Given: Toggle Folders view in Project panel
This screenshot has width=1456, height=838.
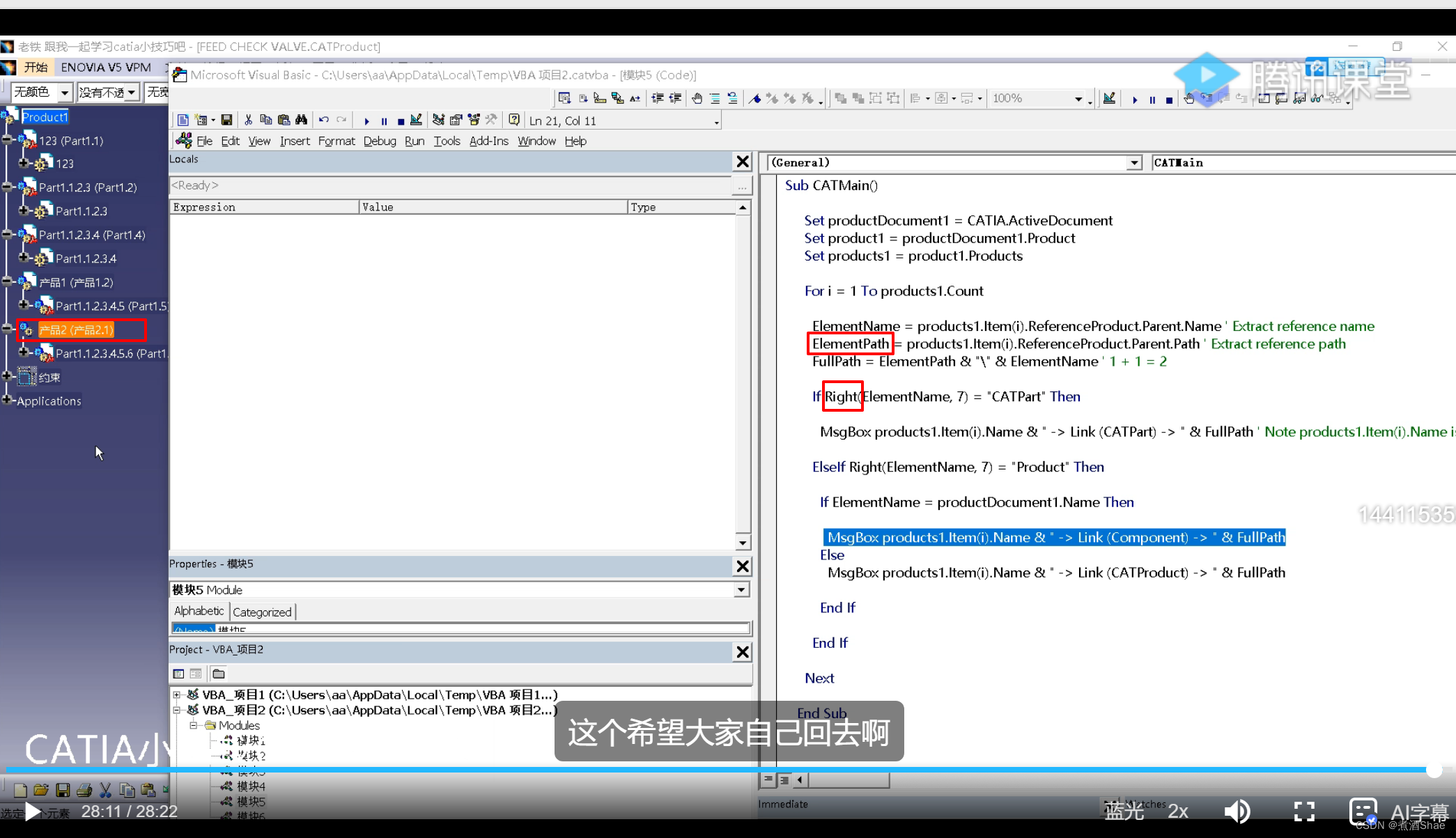Looking at the screenshot, I should (219, 674).
